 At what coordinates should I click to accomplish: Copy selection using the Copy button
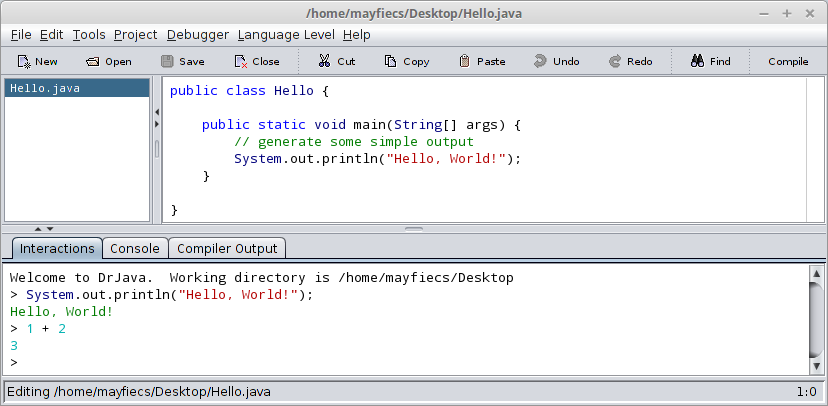pos(407,62)
